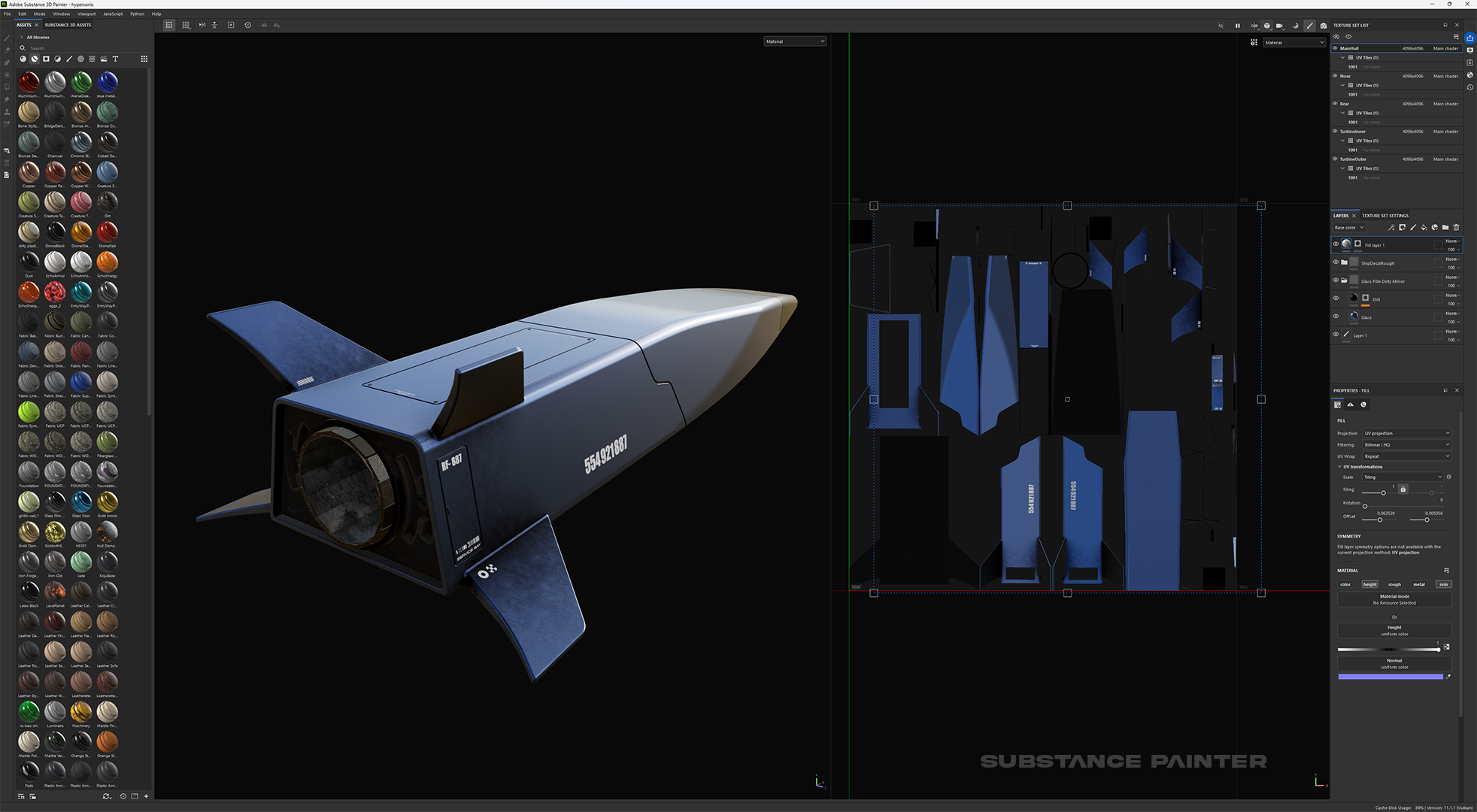The height and width of the screenshot is (812, 1477).
Task: Click the Normal uniform color swatch
Action: tap(1391, 677)
